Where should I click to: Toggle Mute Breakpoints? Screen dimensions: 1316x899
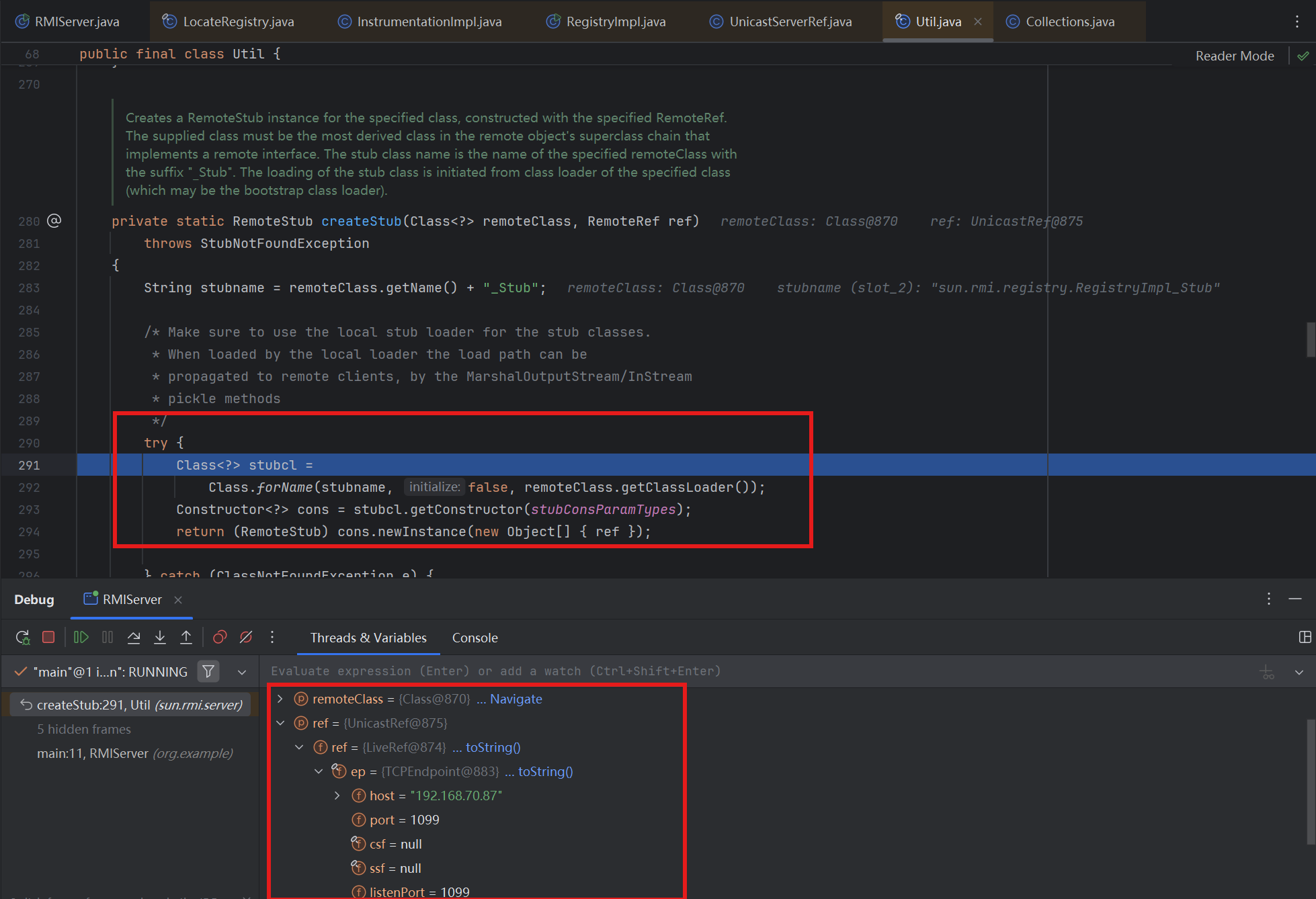[246, 637]
